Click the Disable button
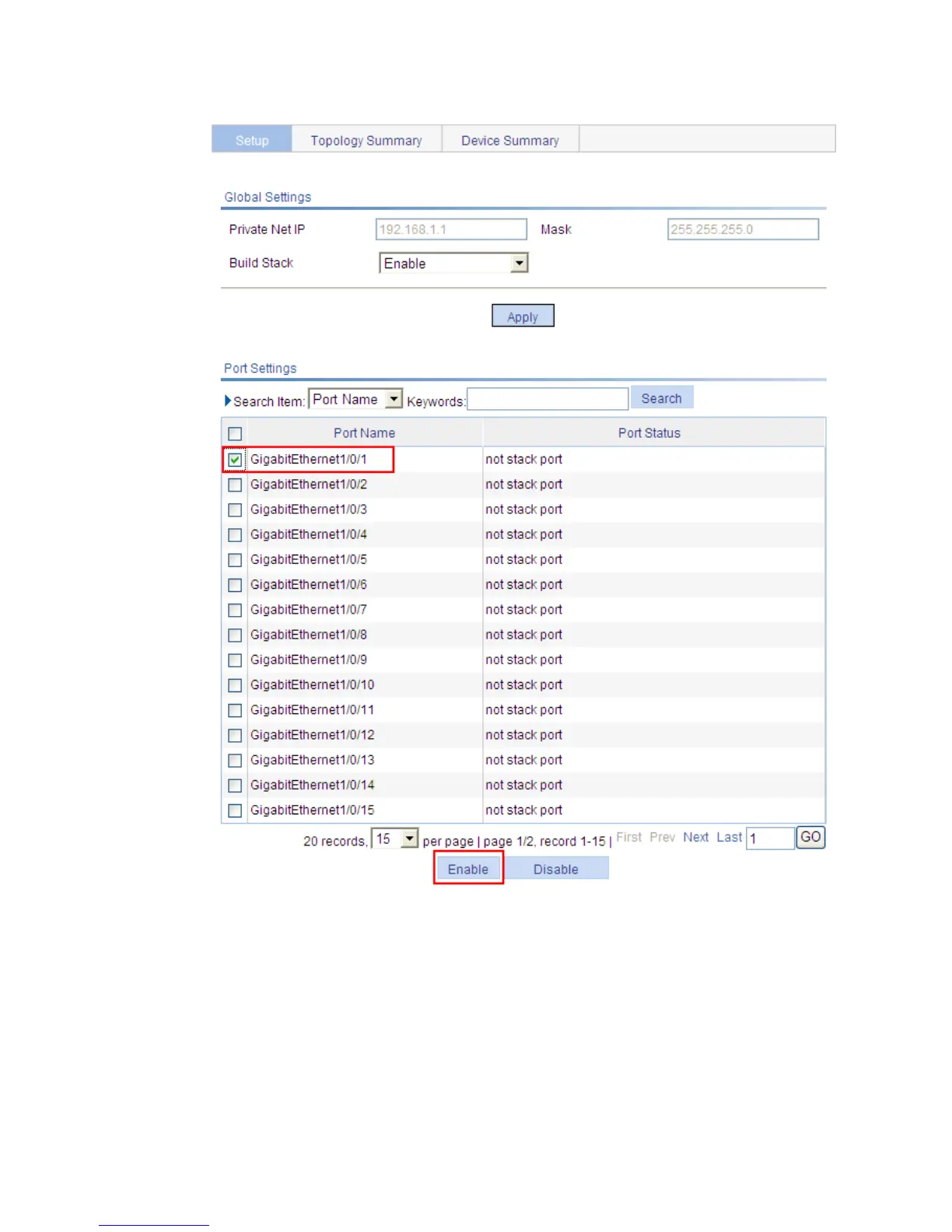This screenshot has height=1232, width=952. click(555, 869)
